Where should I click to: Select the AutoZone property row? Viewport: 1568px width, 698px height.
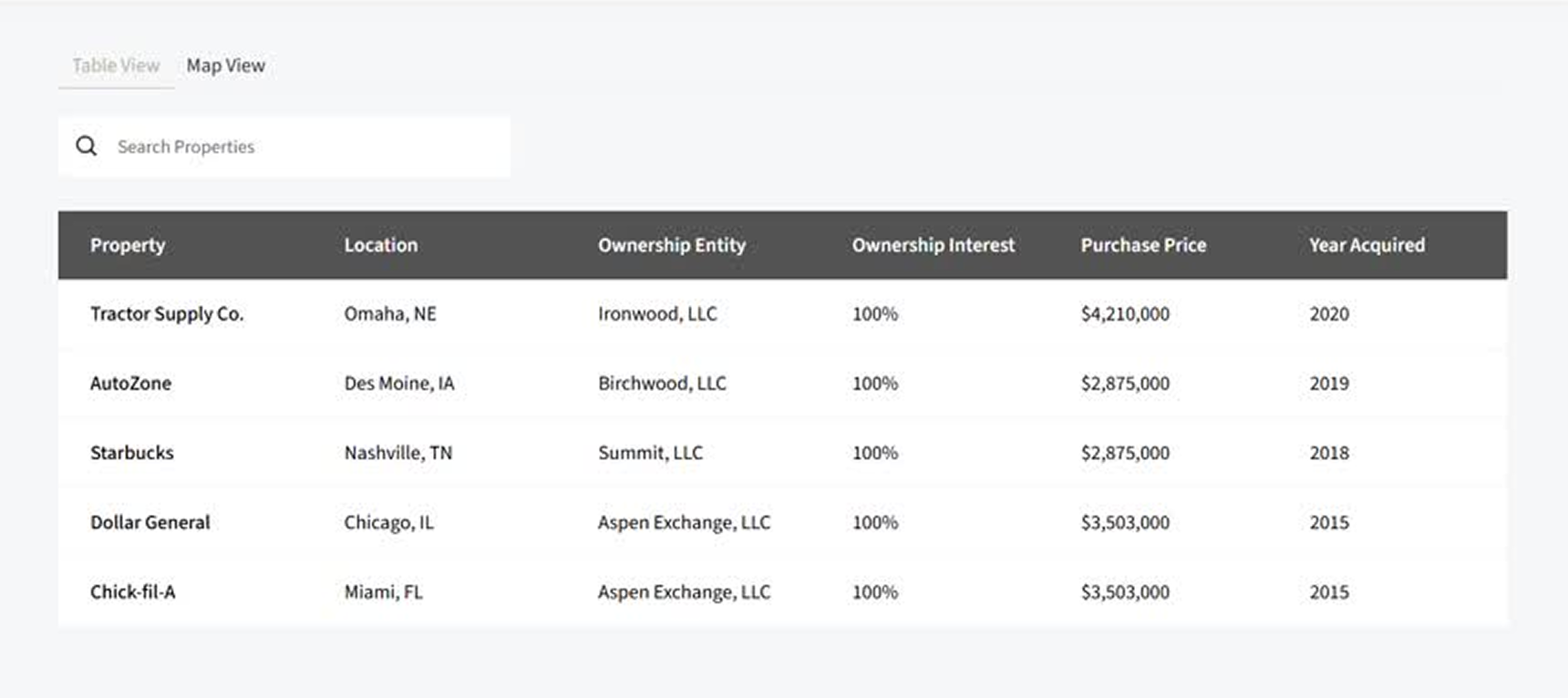click(782, 384)
